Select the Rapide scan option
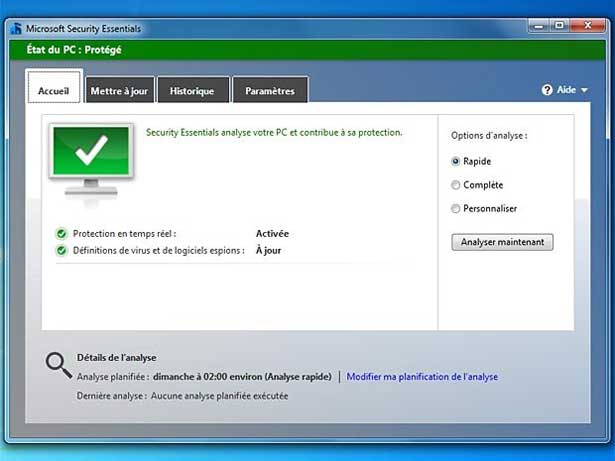The image size is (615, 461). 456,161
